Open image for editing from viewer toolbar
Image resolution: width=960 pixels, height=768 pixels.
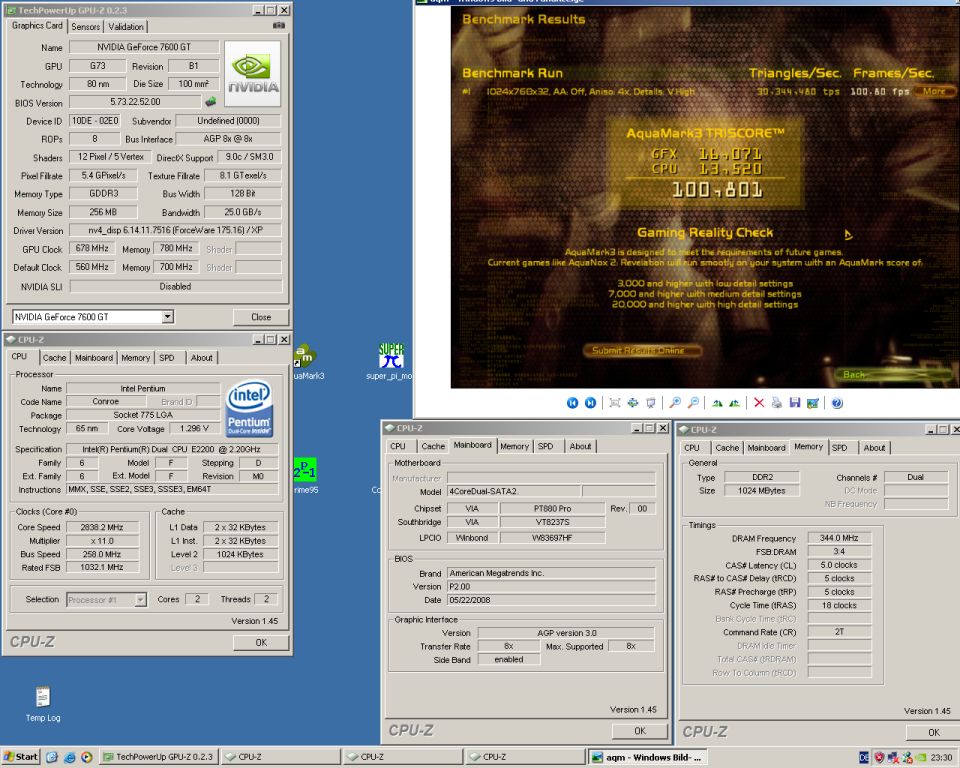pos(812,402)
